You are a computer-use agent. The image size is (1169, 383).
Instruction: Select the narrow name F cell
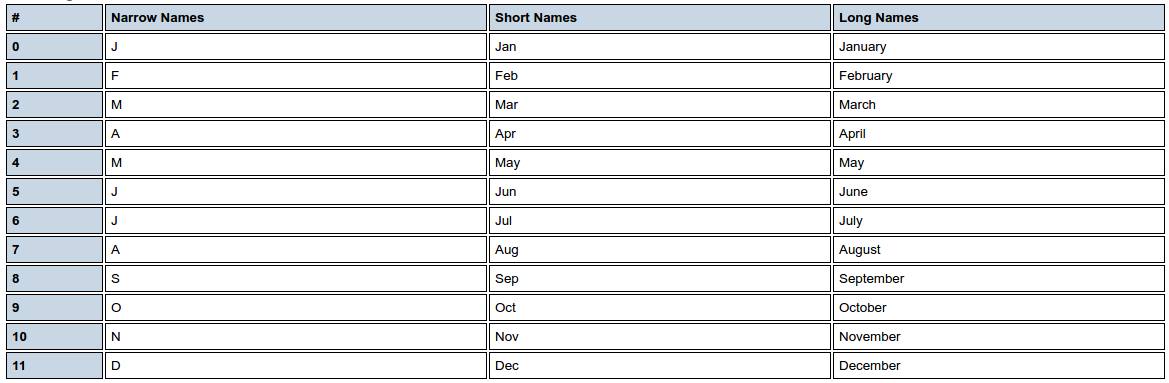(x=296, y=76)
